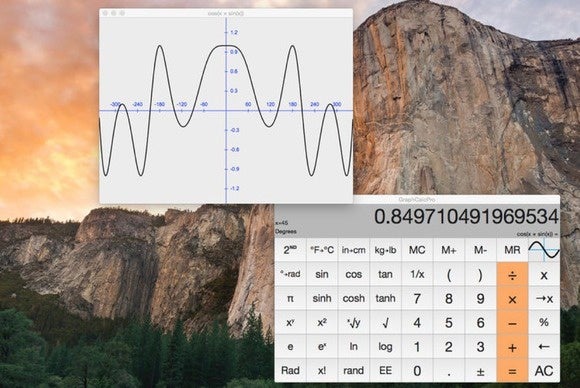
Task: Click the x! factorial key
Action: (322, 370)
